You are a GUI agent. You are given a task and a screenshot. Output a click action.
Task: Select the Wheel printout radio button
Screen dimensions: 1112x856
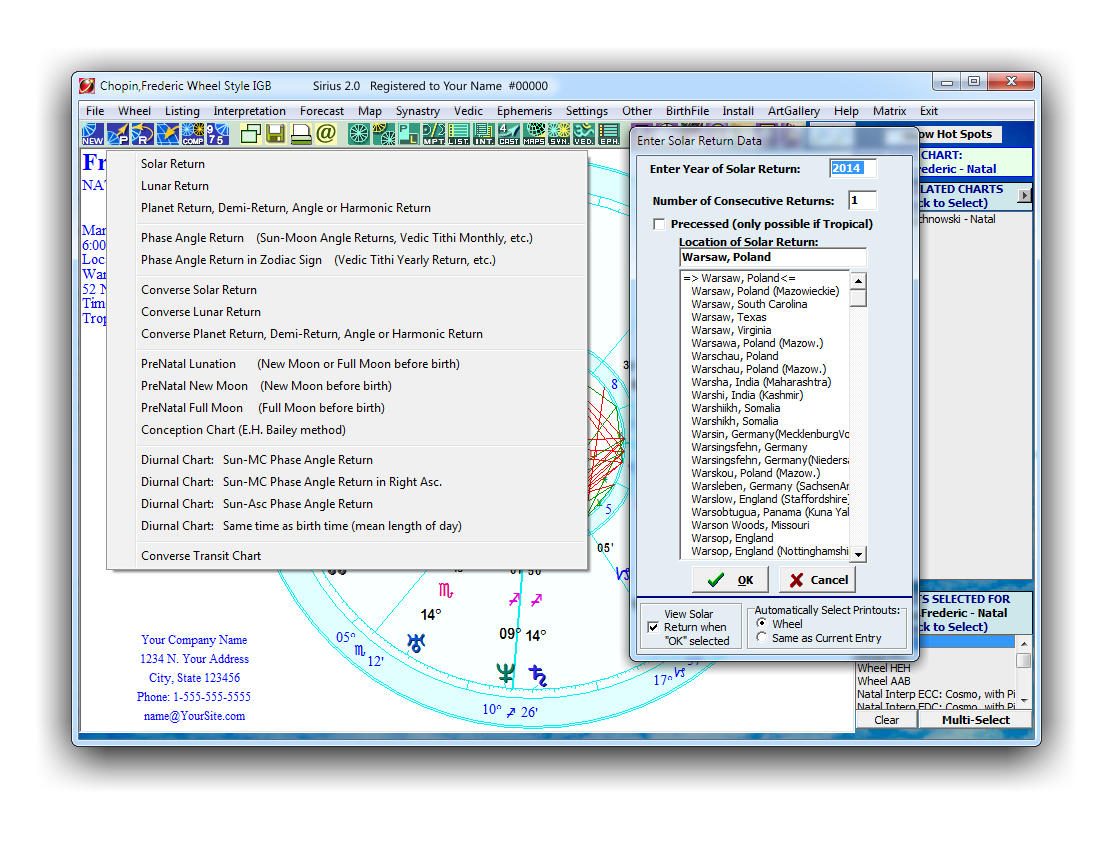(761, 623)
